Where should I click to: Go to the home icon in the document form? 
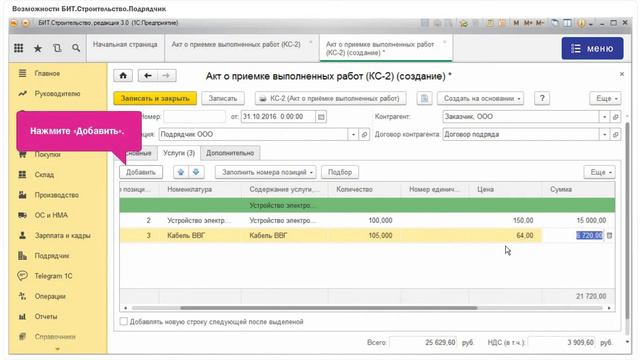pyautogui.click(x=123, y=76)
